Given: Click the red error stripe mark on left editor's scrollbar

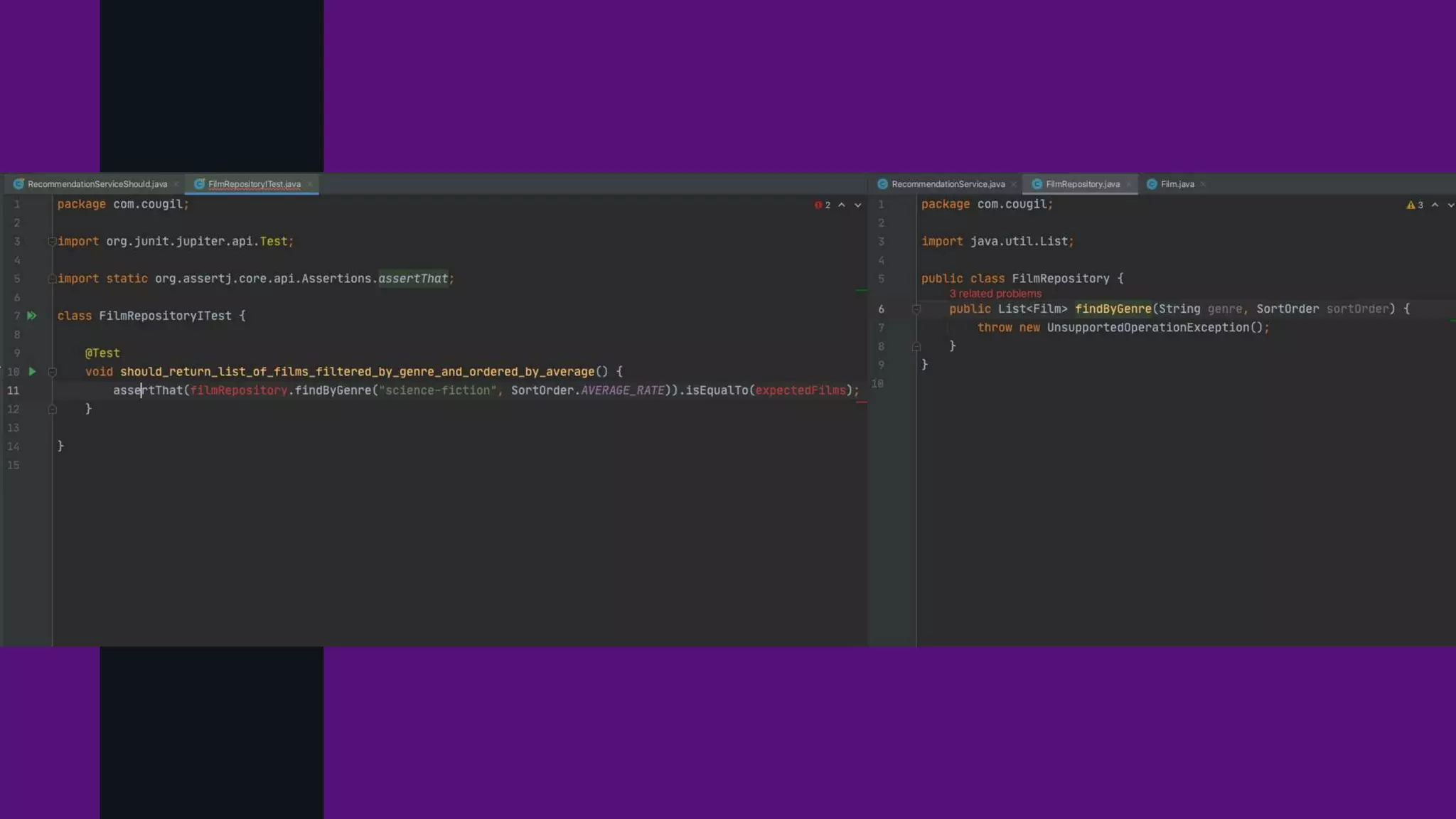Looking at the screenshot, I should (862, 402).
